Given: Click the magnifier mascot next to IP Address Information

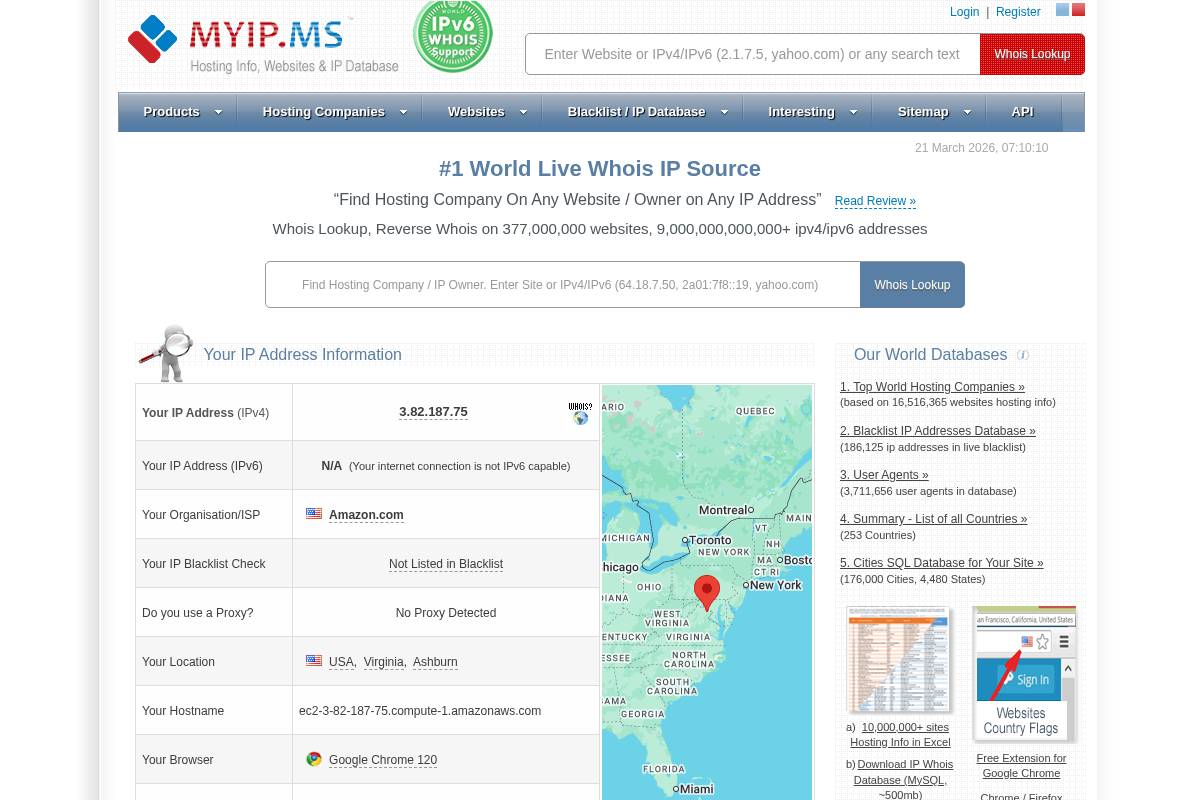Looking at the screenshot, I should tap(166, 353).
